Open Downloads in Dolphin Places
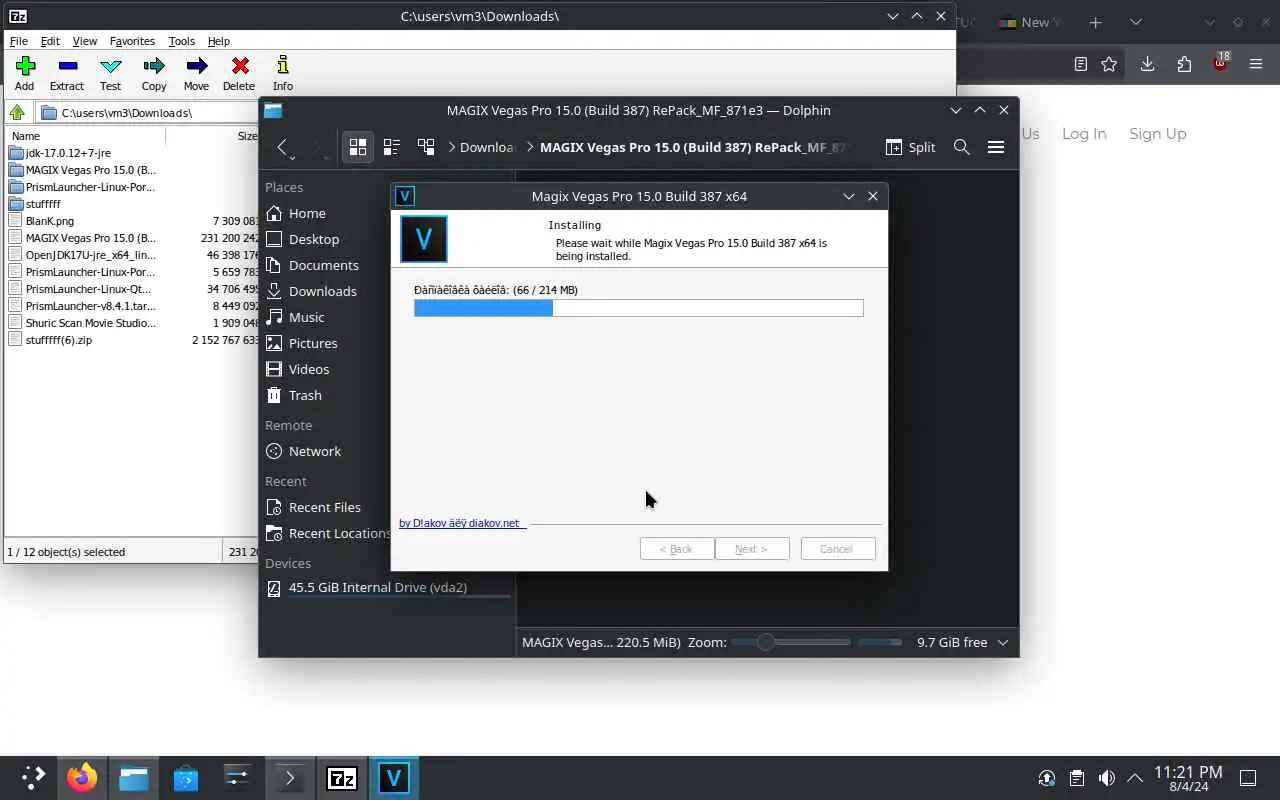 (325, 291)
